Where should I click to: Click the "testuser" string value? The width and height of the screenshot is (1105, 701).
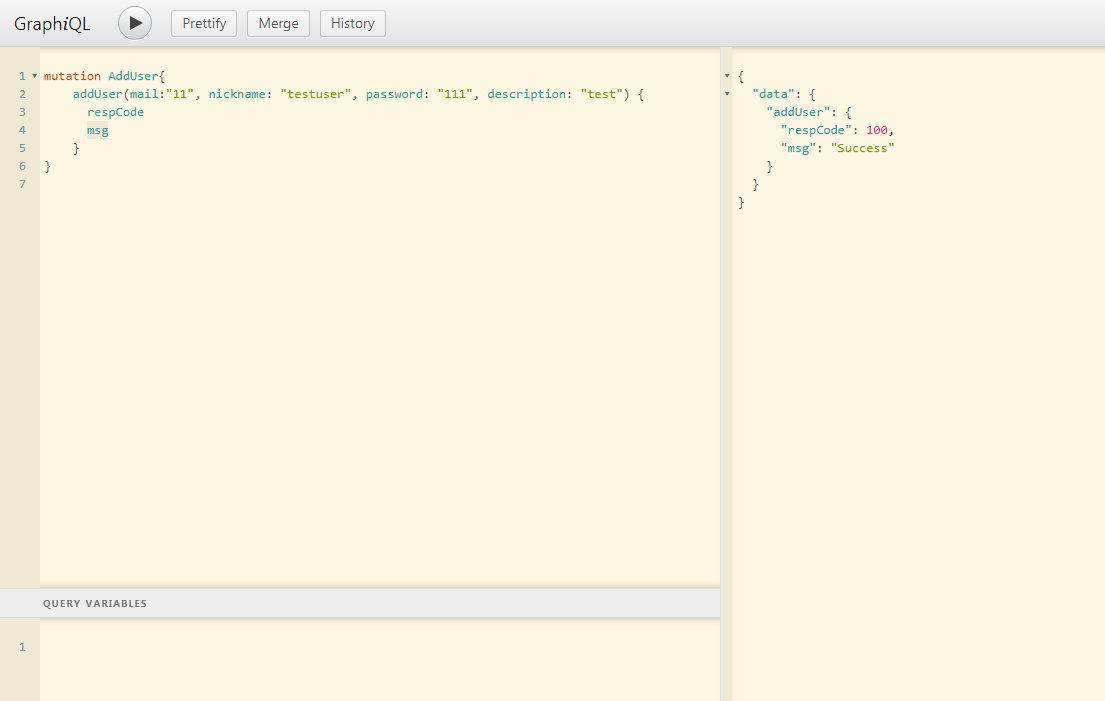click(315, 94)
